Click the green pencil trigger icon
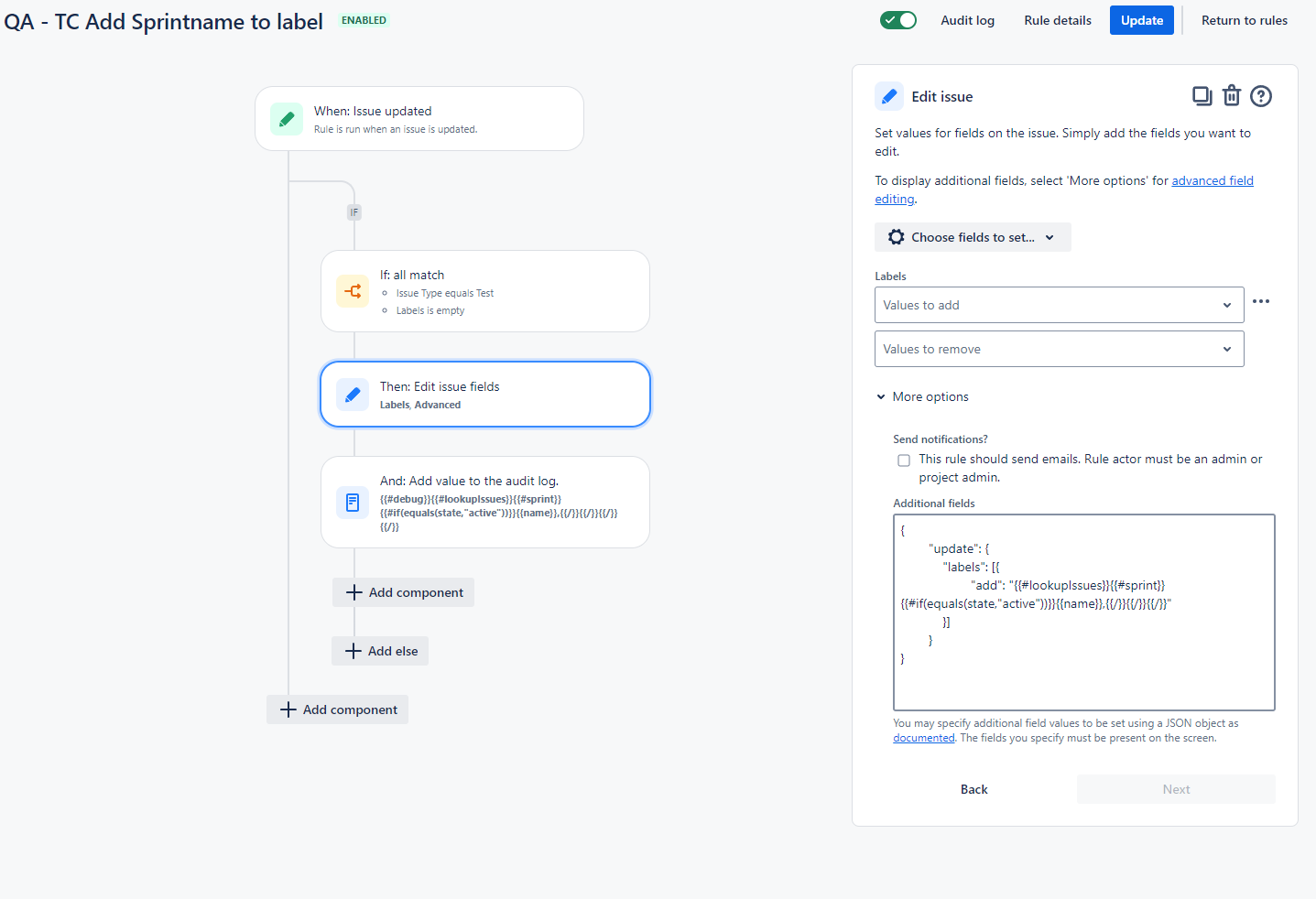 point(287,119)
